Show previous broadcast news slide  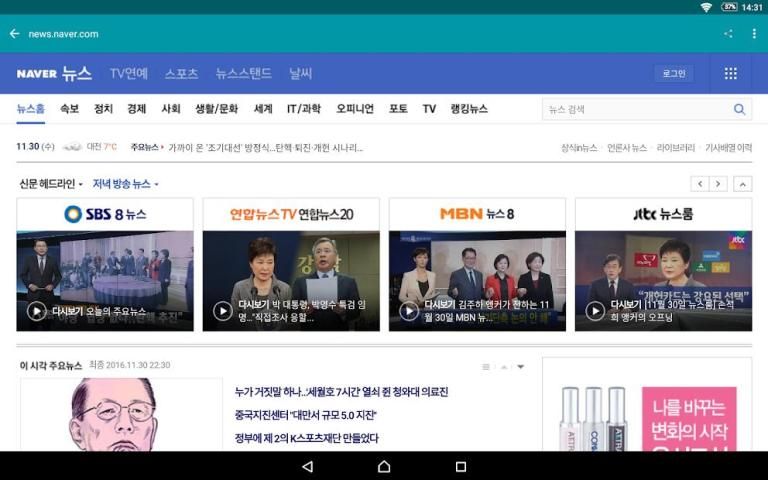point(700,184)
